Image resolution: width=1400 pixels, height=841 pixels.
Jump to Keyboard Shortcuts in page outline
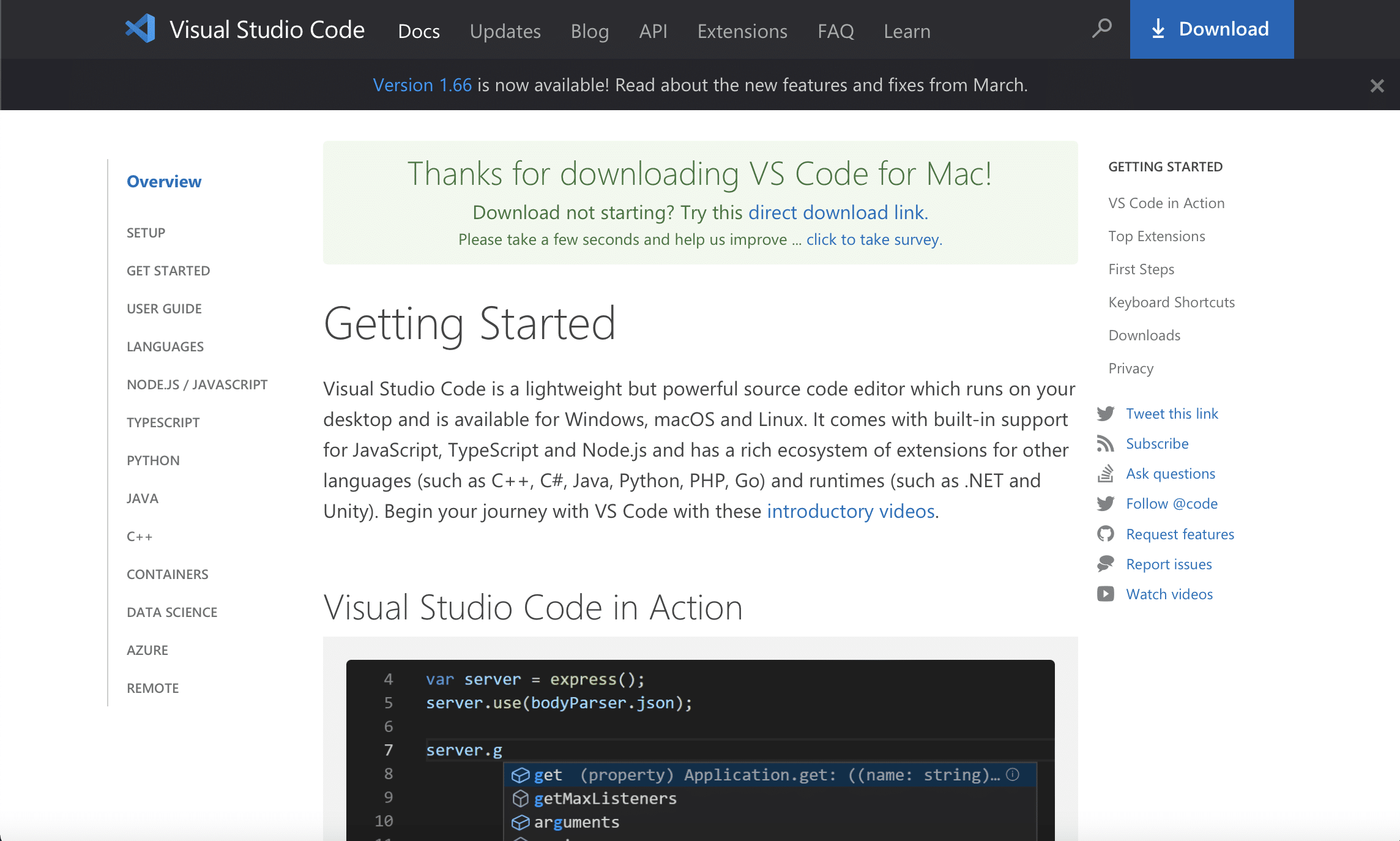1171,302
